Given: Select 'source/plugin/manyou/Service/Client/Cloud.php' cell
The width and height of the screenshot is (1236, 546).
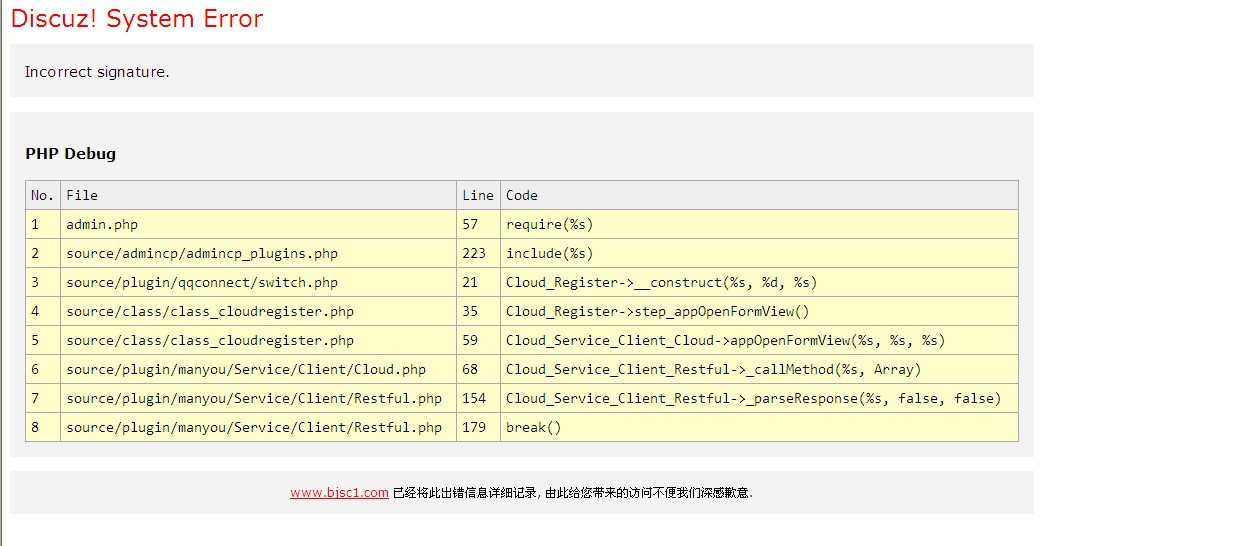Looking at the screenshot, I should (x=258, y=369).
